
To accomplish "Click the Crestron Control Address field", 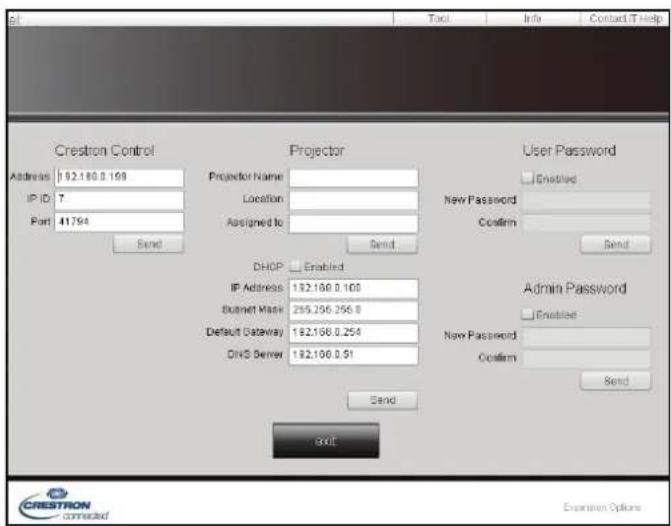I will (119, 178).
